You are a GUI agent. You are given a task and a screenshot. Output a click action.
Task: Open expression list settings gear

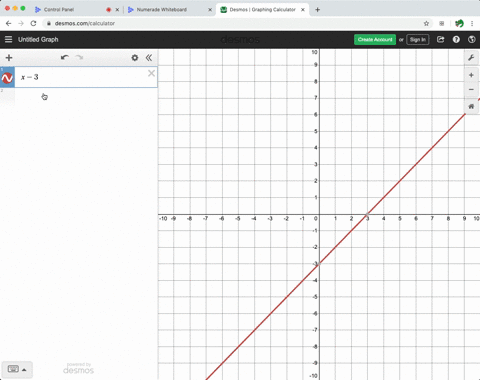tap(135, 58)
